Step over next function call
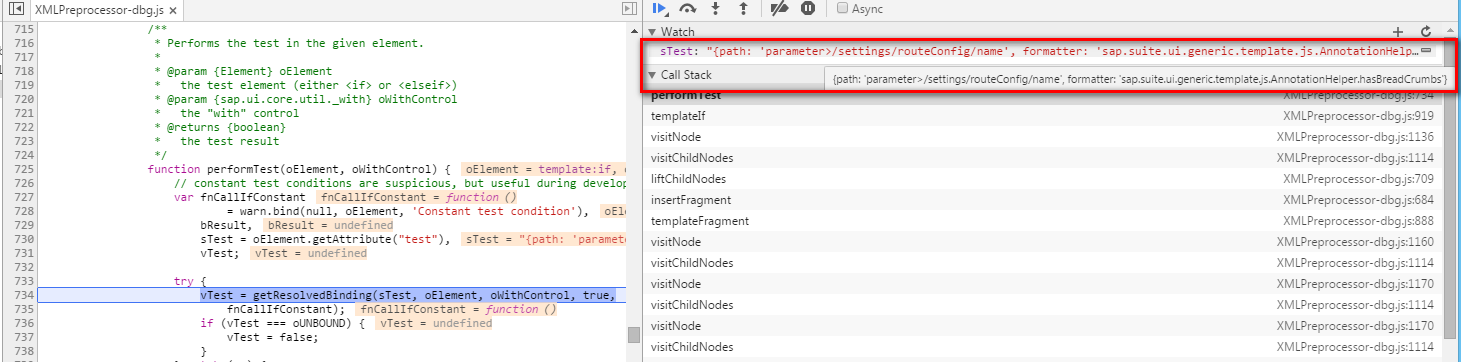The height and width of the screenshot is (362, 1461). (x=688, y=8)
